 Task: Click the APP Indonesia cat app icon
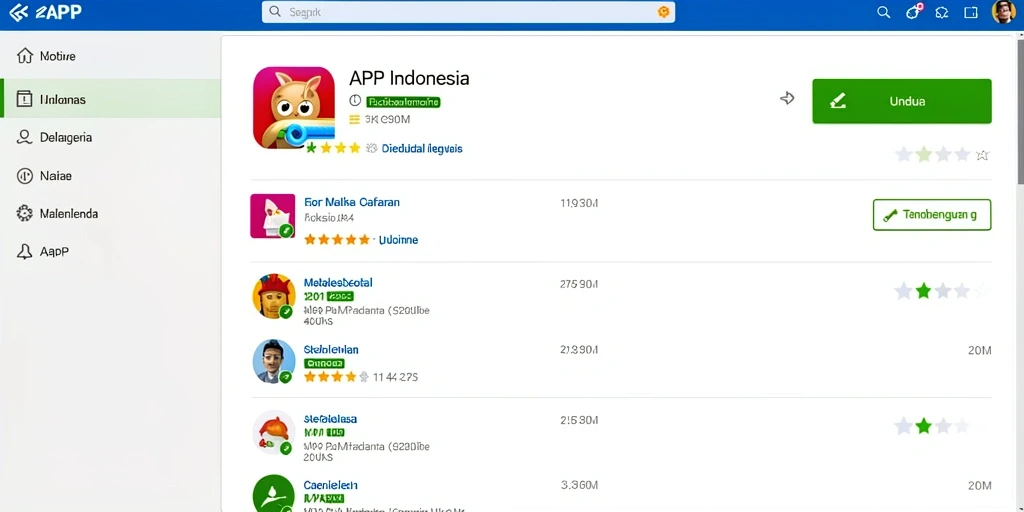(294, 108)
